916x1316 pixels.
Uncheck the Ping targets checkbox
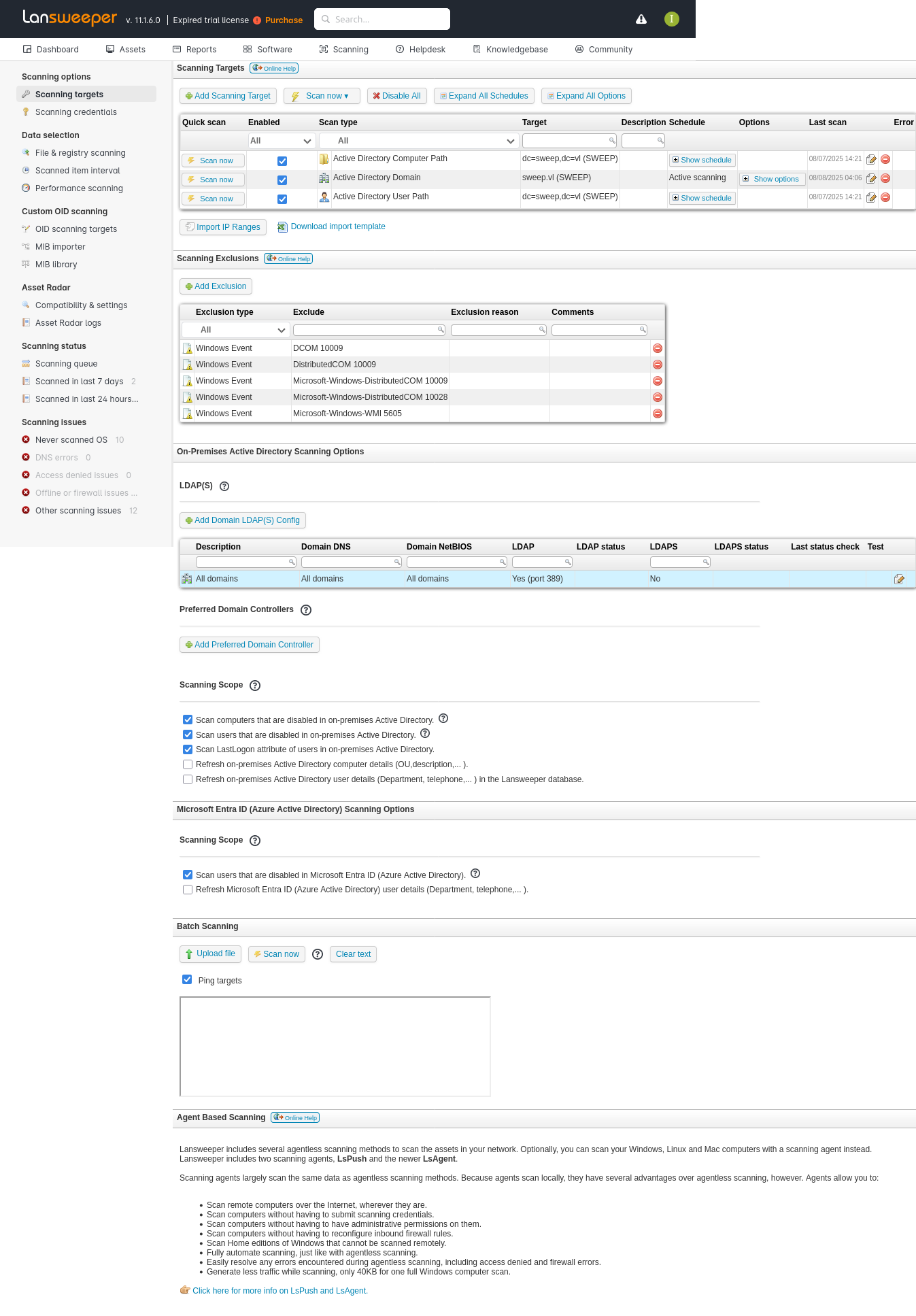pos(188,980)
